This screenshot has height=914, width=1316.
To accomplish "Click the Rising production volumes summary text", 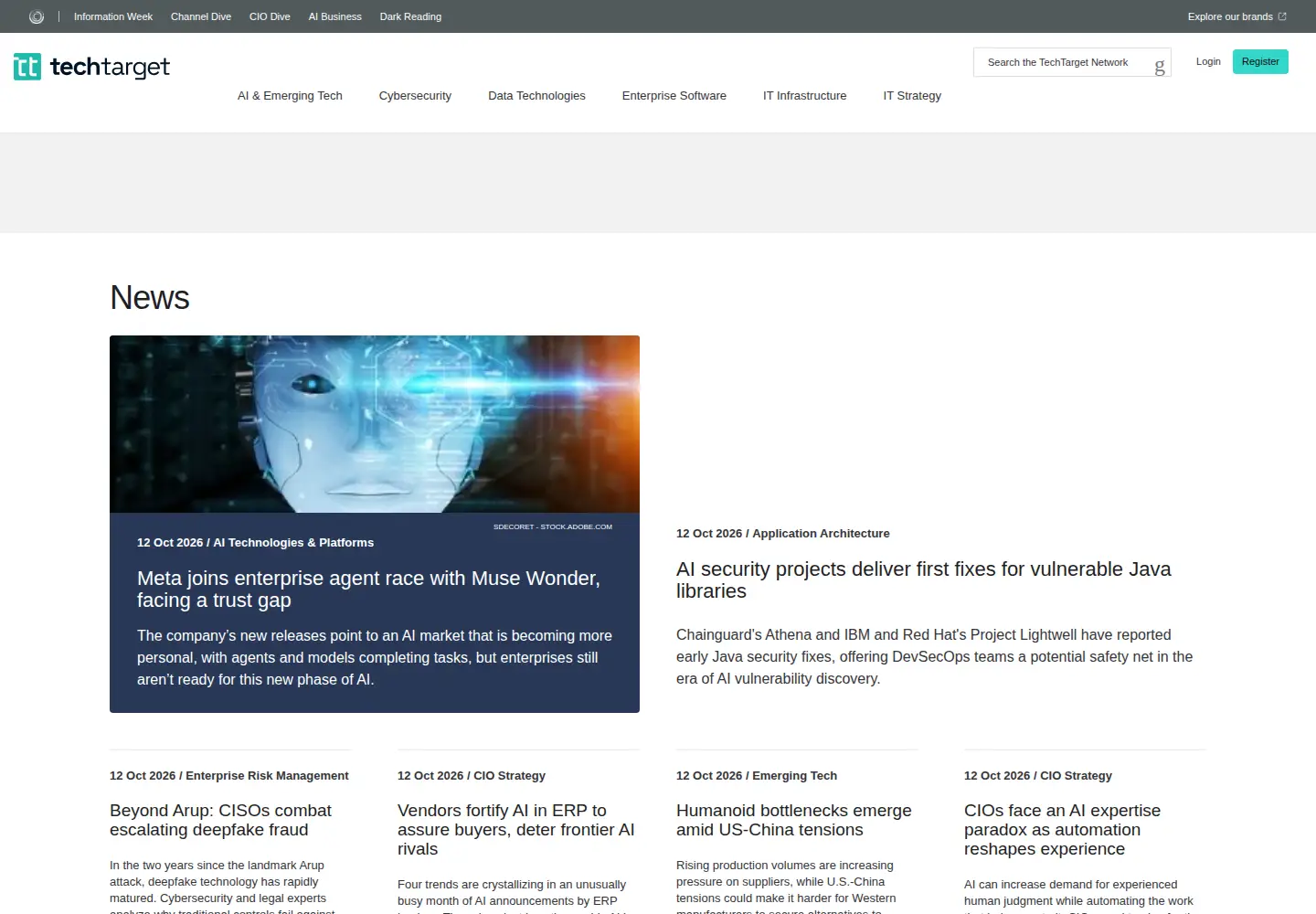I will 786,887.
